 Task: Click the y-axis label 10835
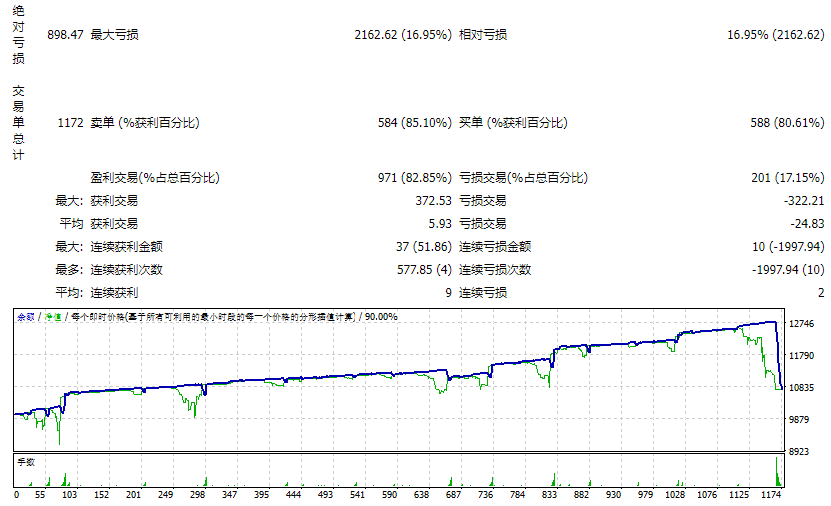[801, 387]
